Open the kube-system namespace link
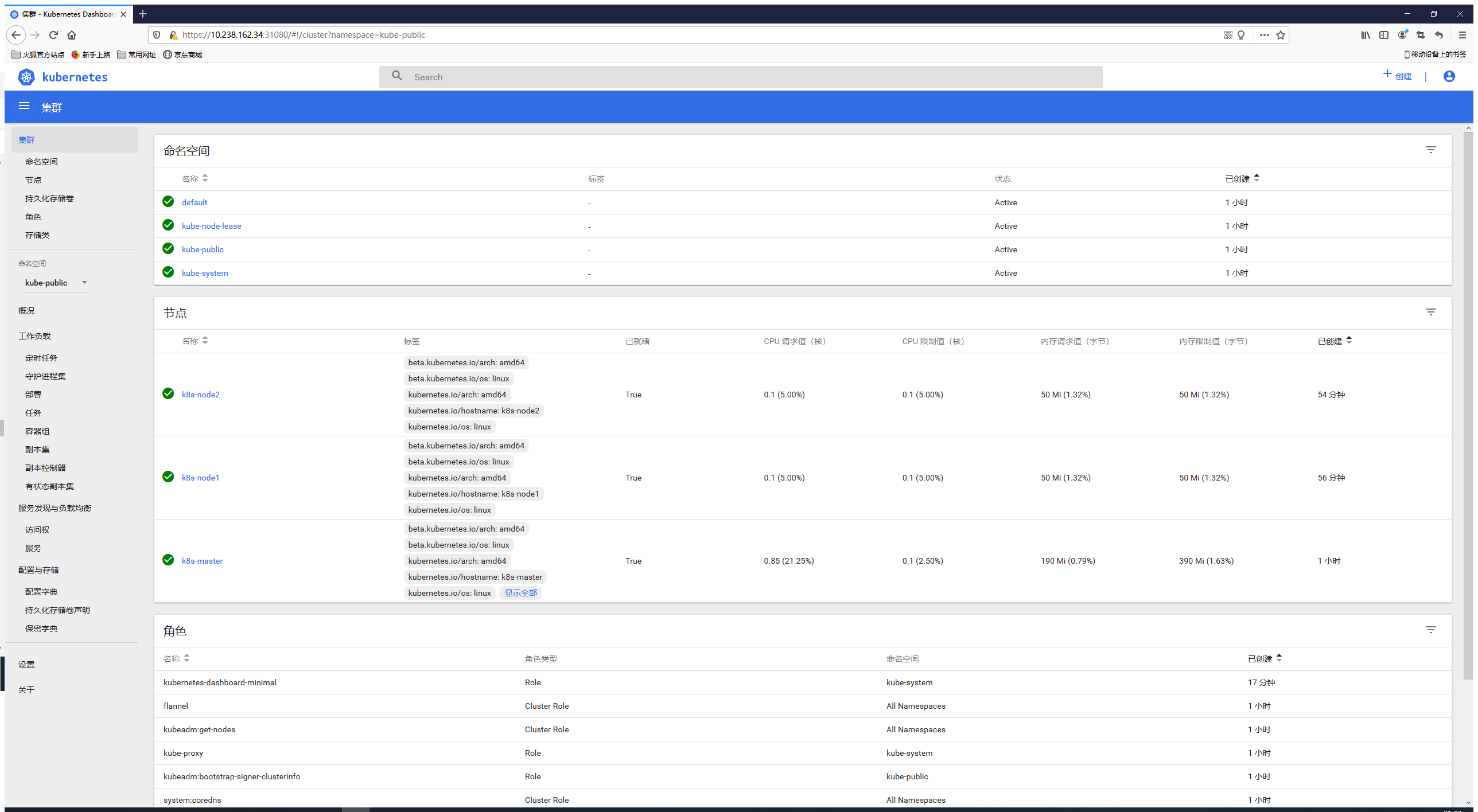1478x812 pixels. point(204,273)
